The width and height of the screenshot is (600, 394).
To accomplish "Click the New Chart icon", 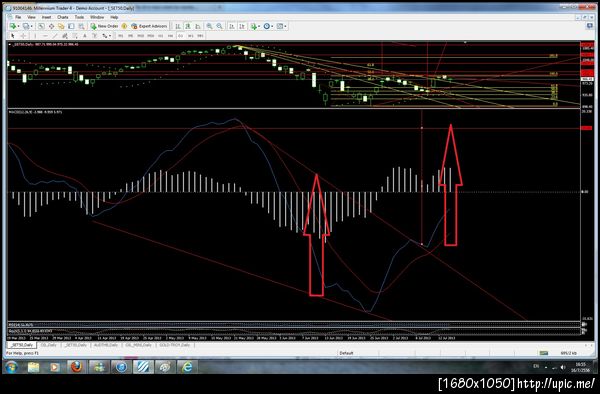I will pyautogui.click(x=13, y=26).
